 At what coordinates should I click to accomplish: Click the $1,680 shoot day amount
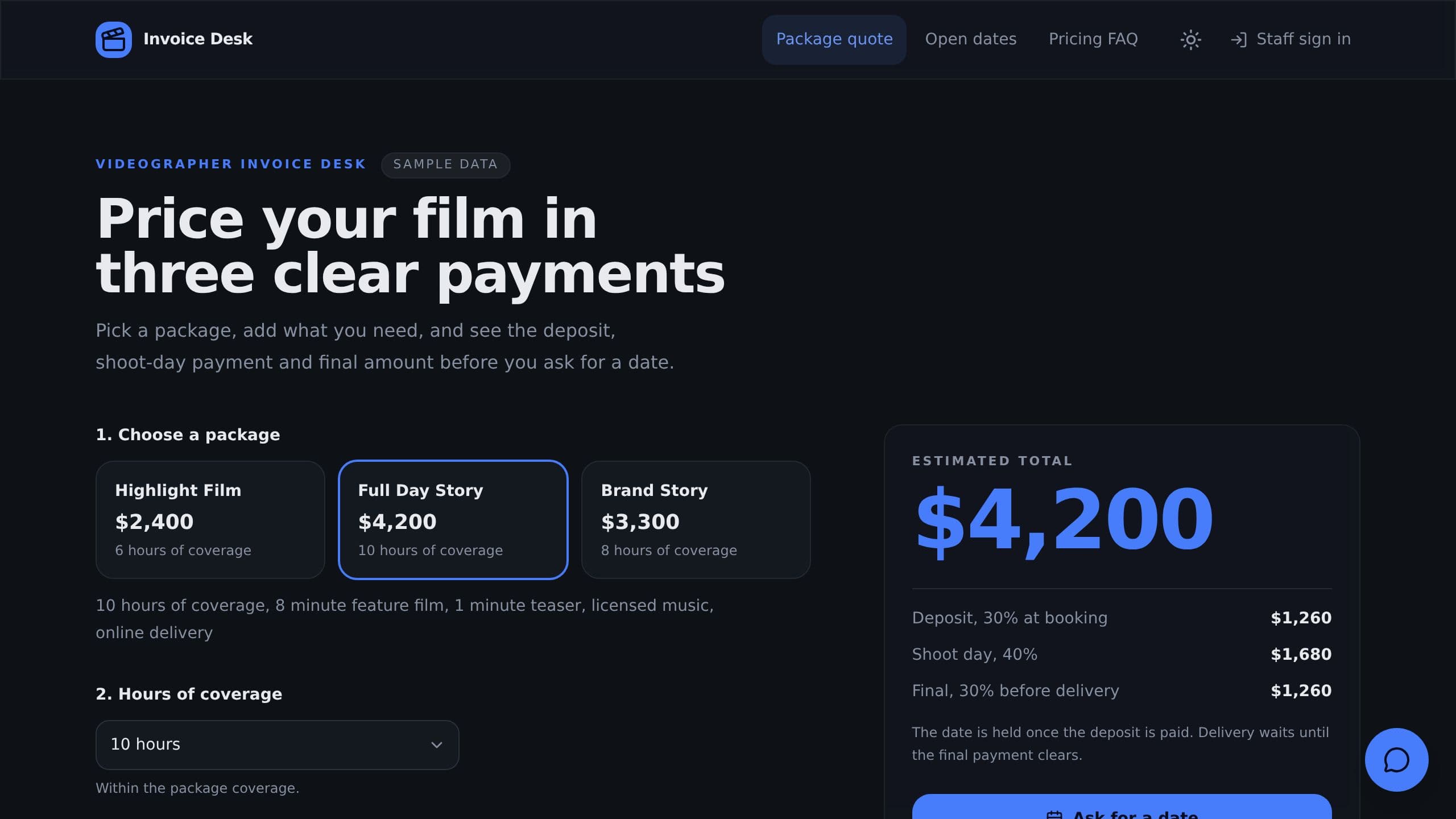click(x=1301, y=654)
